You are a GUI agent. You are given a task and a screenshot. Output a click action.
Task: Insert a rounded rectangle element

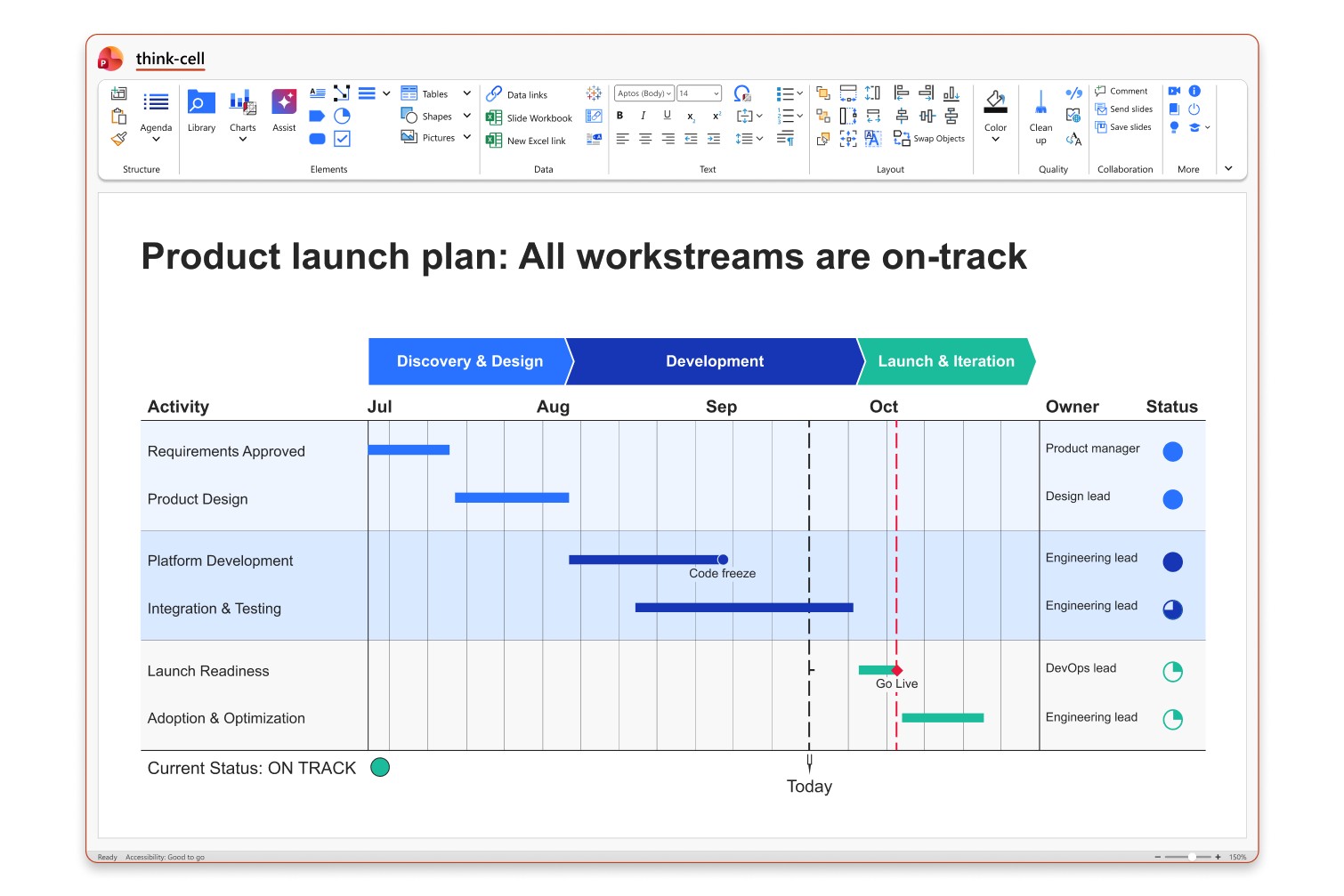[317, 139]
